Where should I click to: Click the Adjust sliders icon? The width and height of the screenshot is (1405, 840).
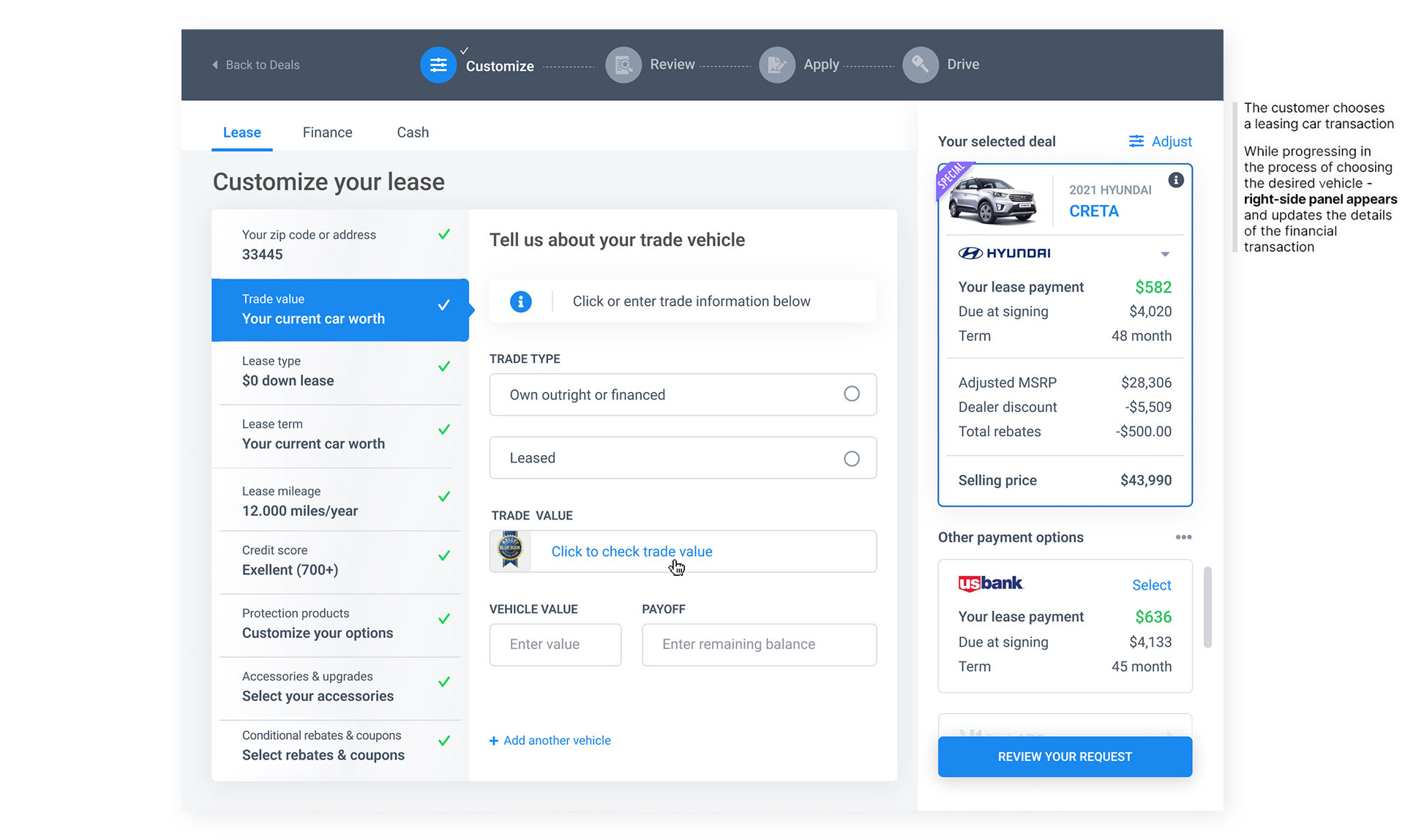1136,141
